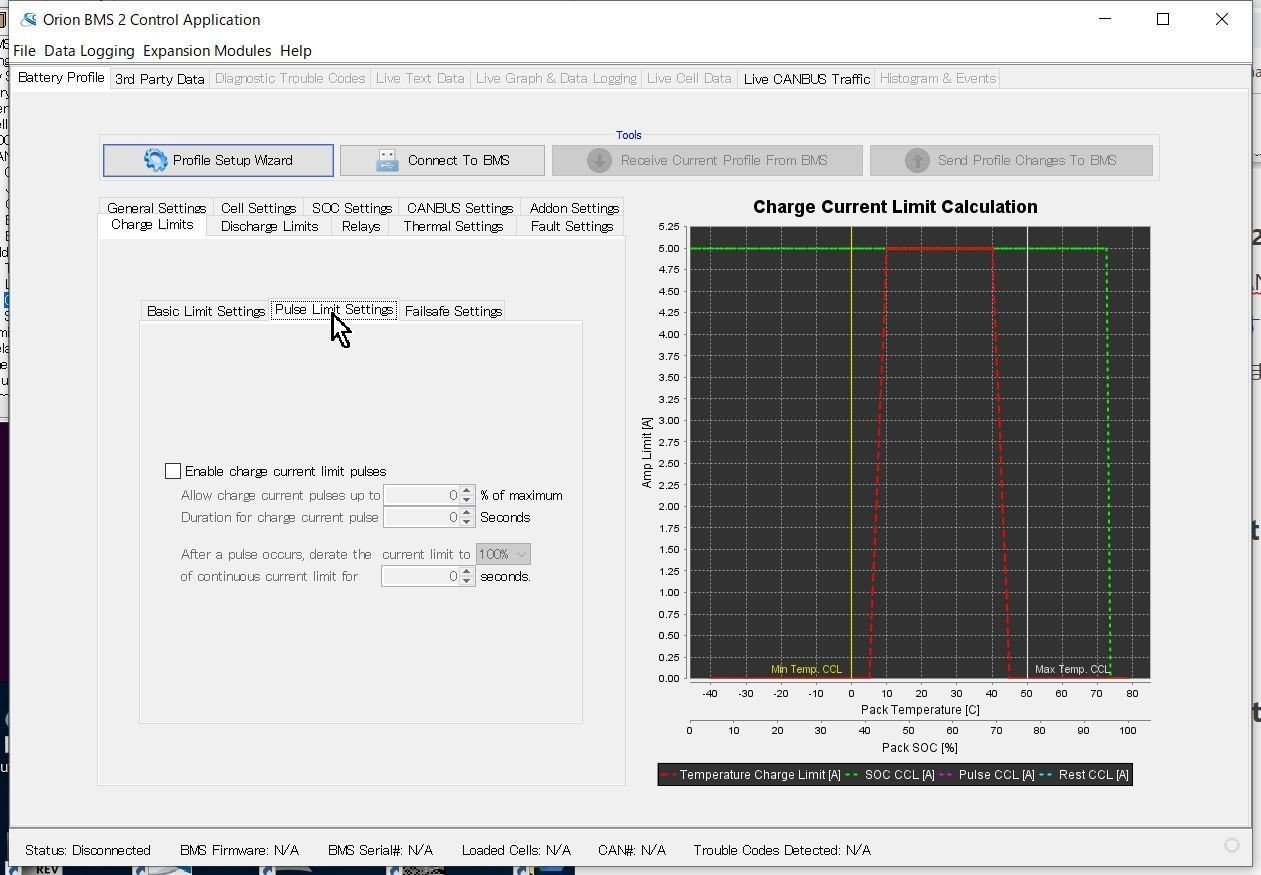Viewport: 1261px width, 875px height.
Task: Open the Fault Settings tab
Action: (572, 226)
